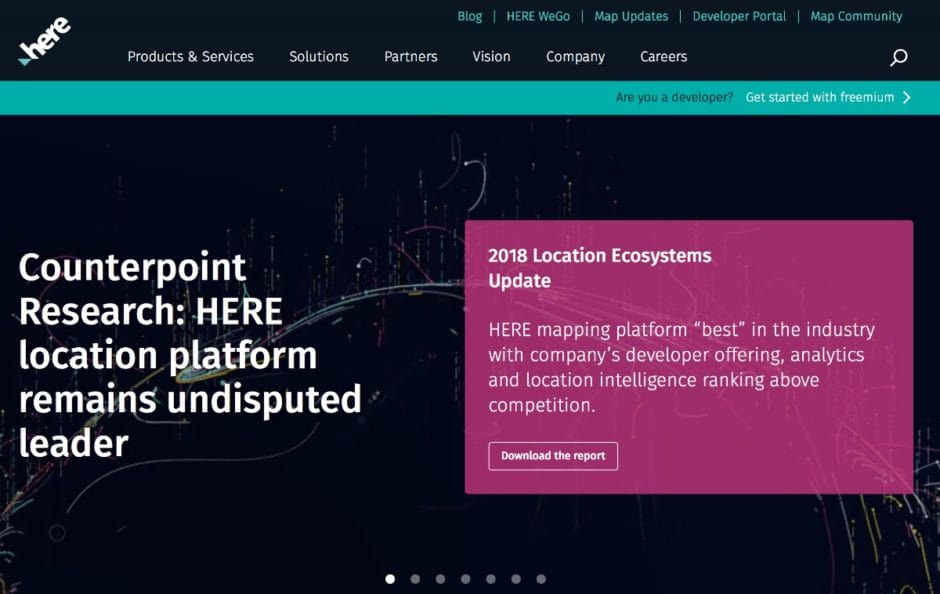This screenshot has width=940, height=594.
Task: Open the Company menu
Action: coord(575,57)
